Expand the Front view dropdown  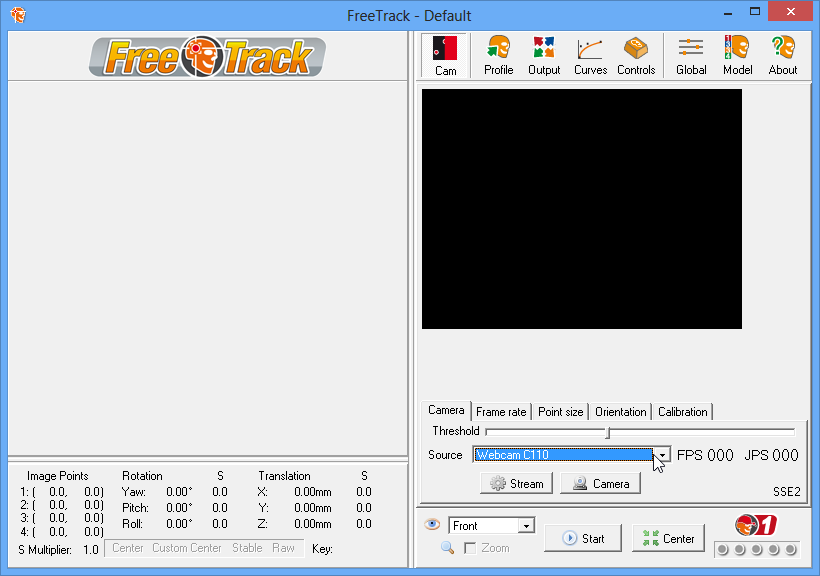tap(526, 526)
